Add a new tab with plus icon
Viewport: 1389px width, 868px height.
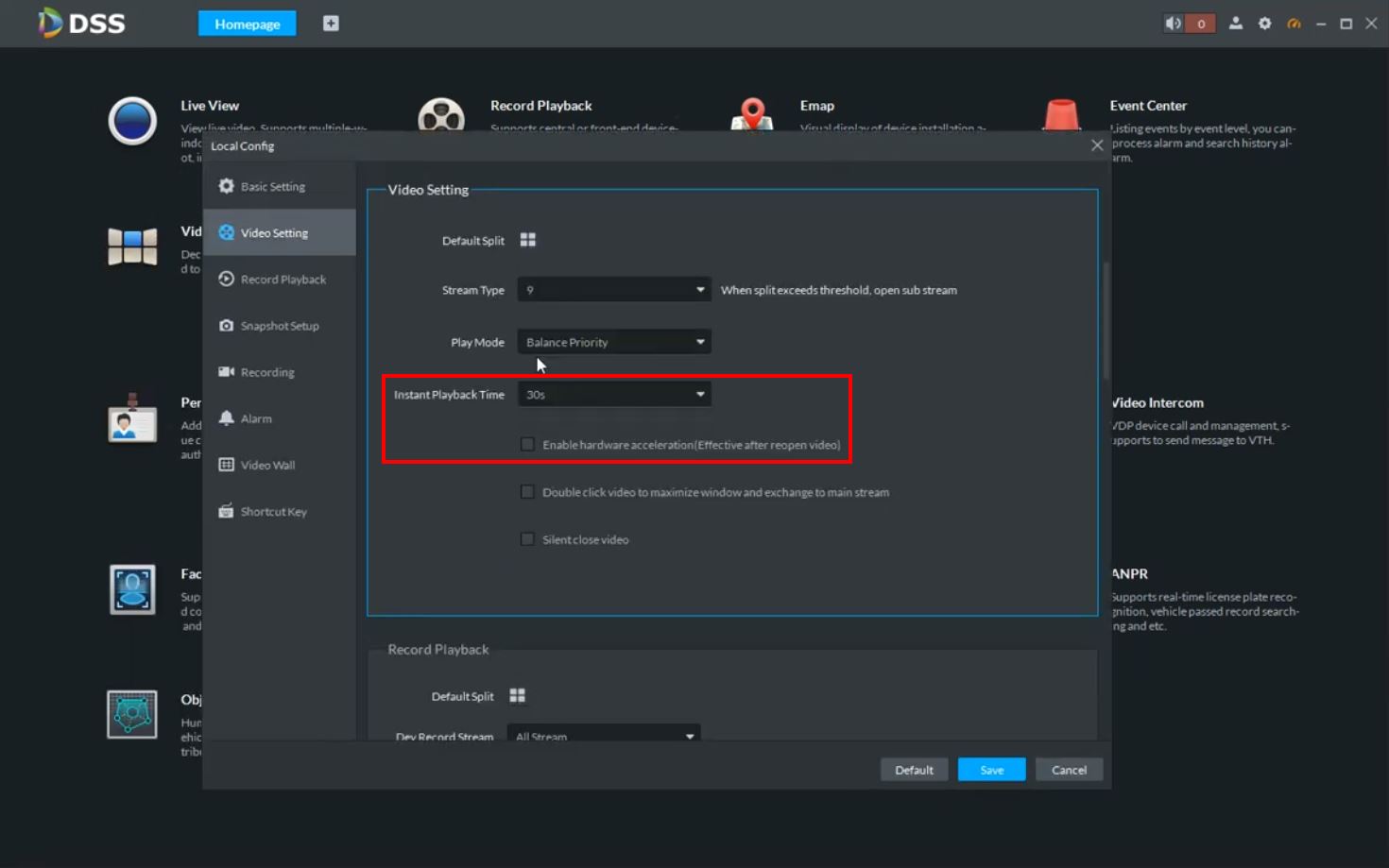click(331, 24)
